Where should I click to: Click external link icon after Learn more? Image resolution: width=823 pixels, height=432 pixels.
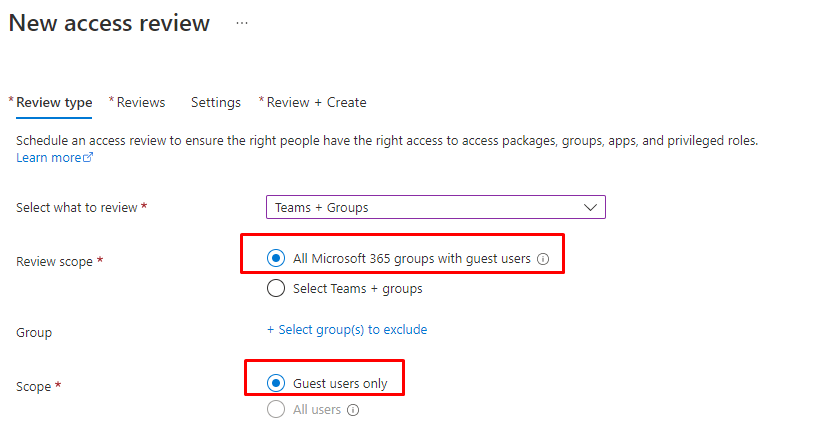coord(89,158)
